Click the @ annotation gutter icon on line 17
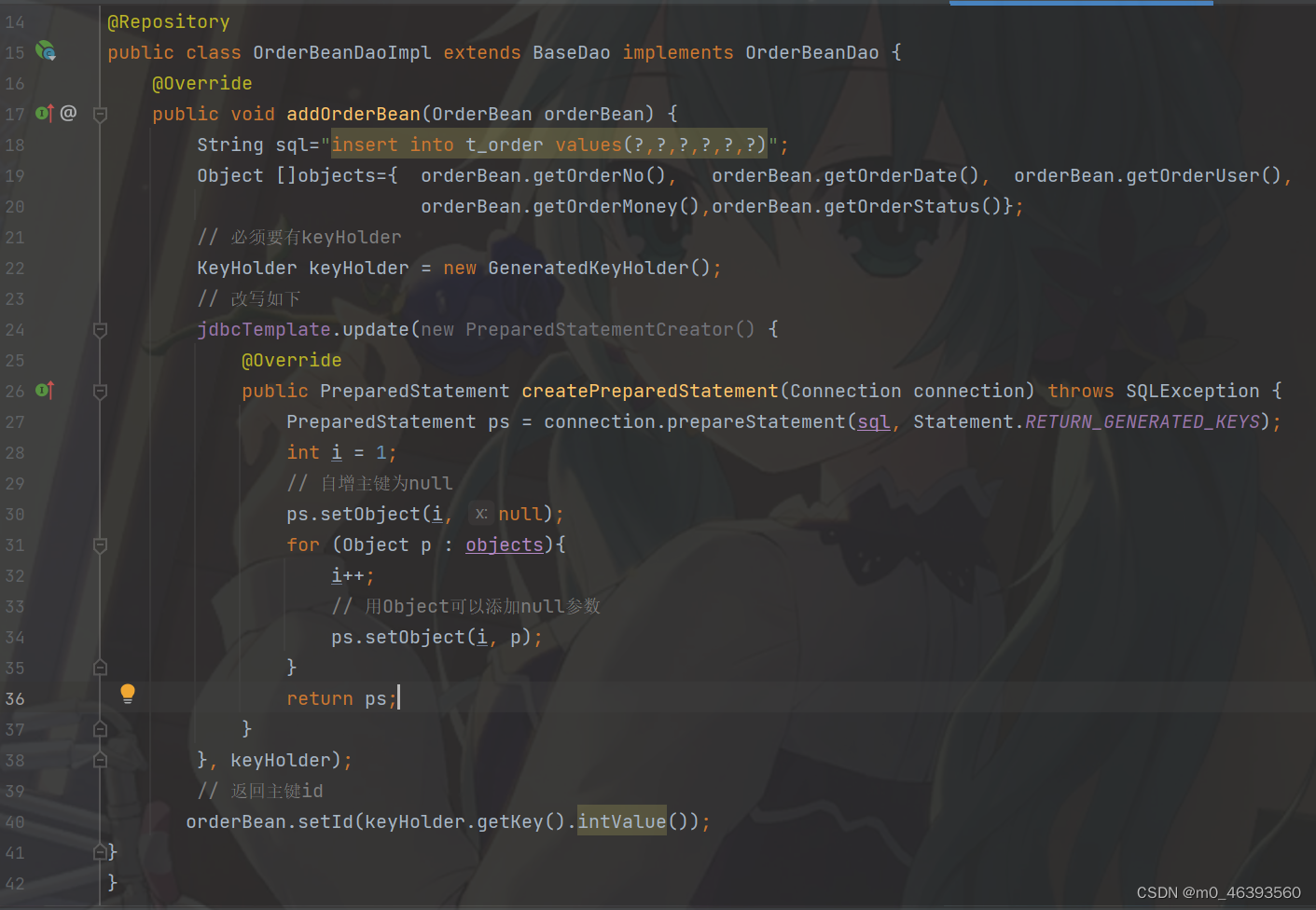The image size is (1316, 910). pyautogui.click(x=68, y=113)
